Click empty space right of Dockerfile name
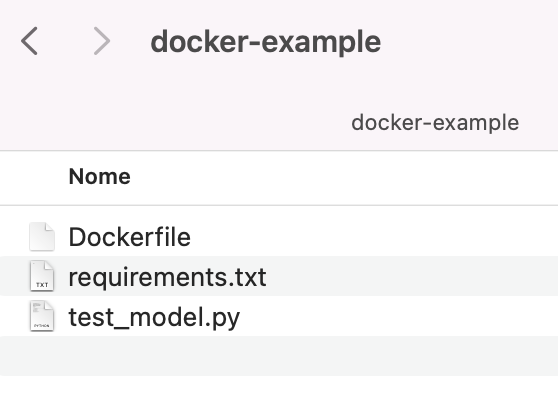 (374, 237)
